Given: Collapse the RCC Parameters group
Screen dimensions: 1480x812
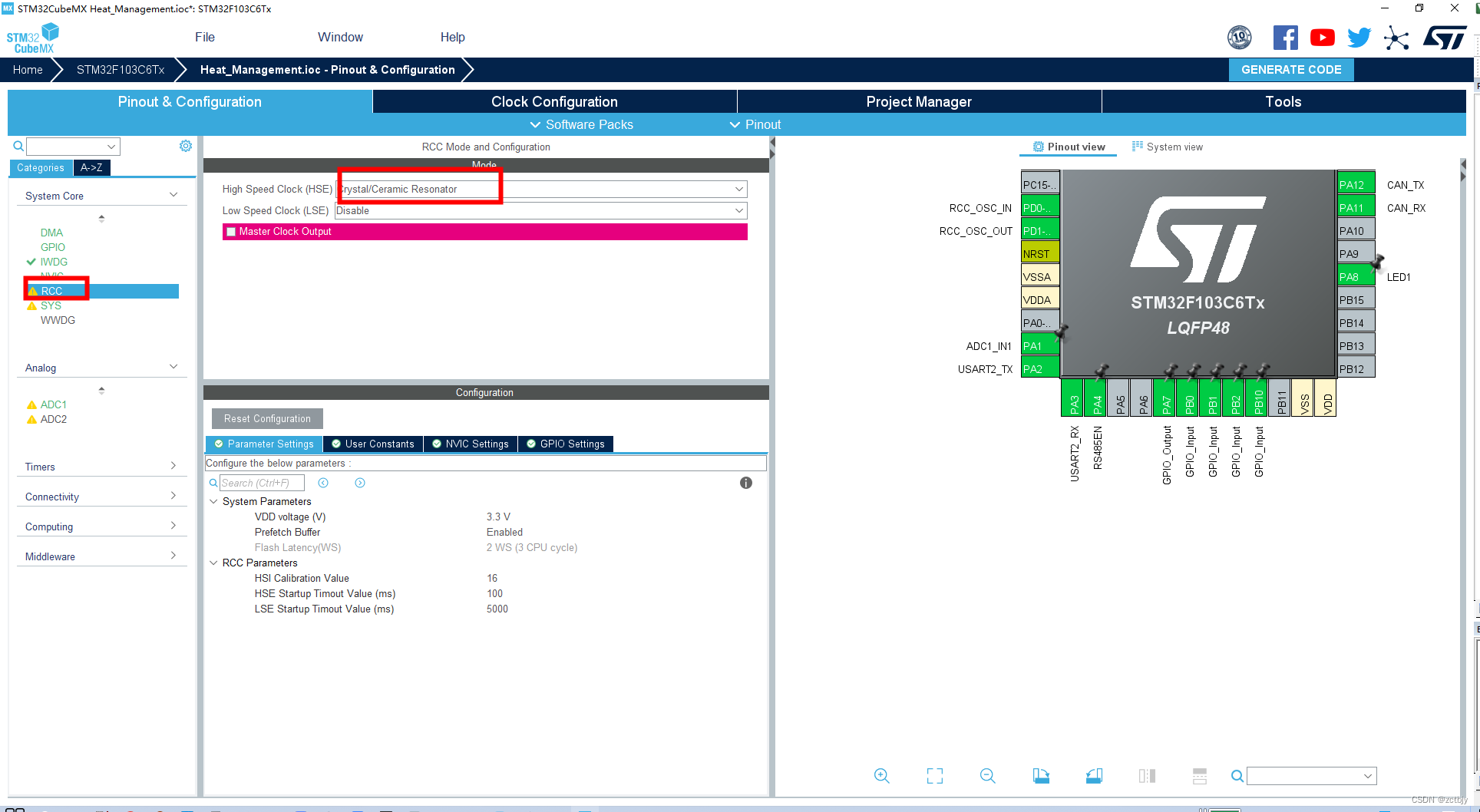Looking at the screenshot, I should pyautogui.click(x=213, y=563).
